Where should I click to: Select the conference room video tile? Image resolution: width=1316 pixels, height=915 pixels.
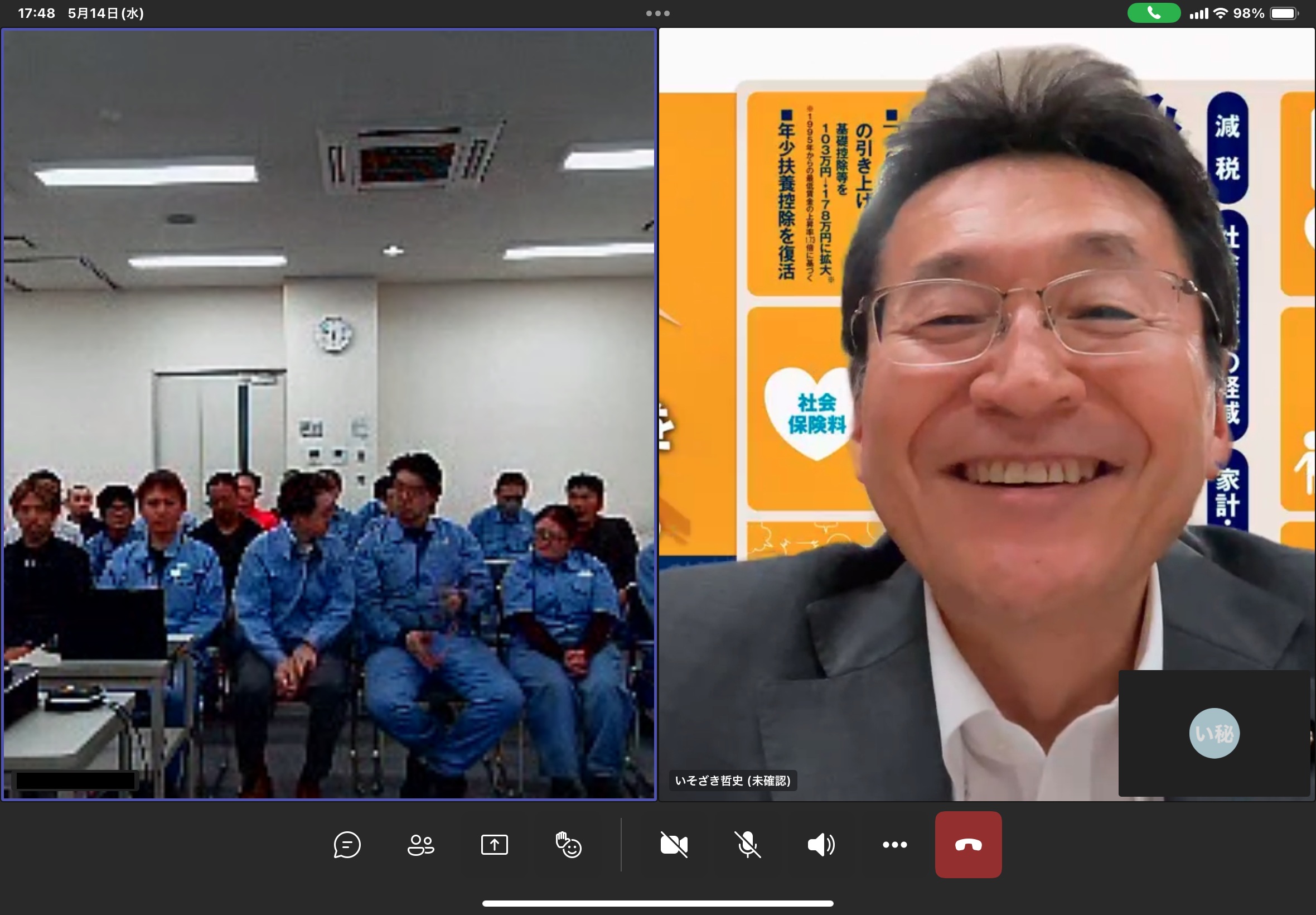coord(329,413)
